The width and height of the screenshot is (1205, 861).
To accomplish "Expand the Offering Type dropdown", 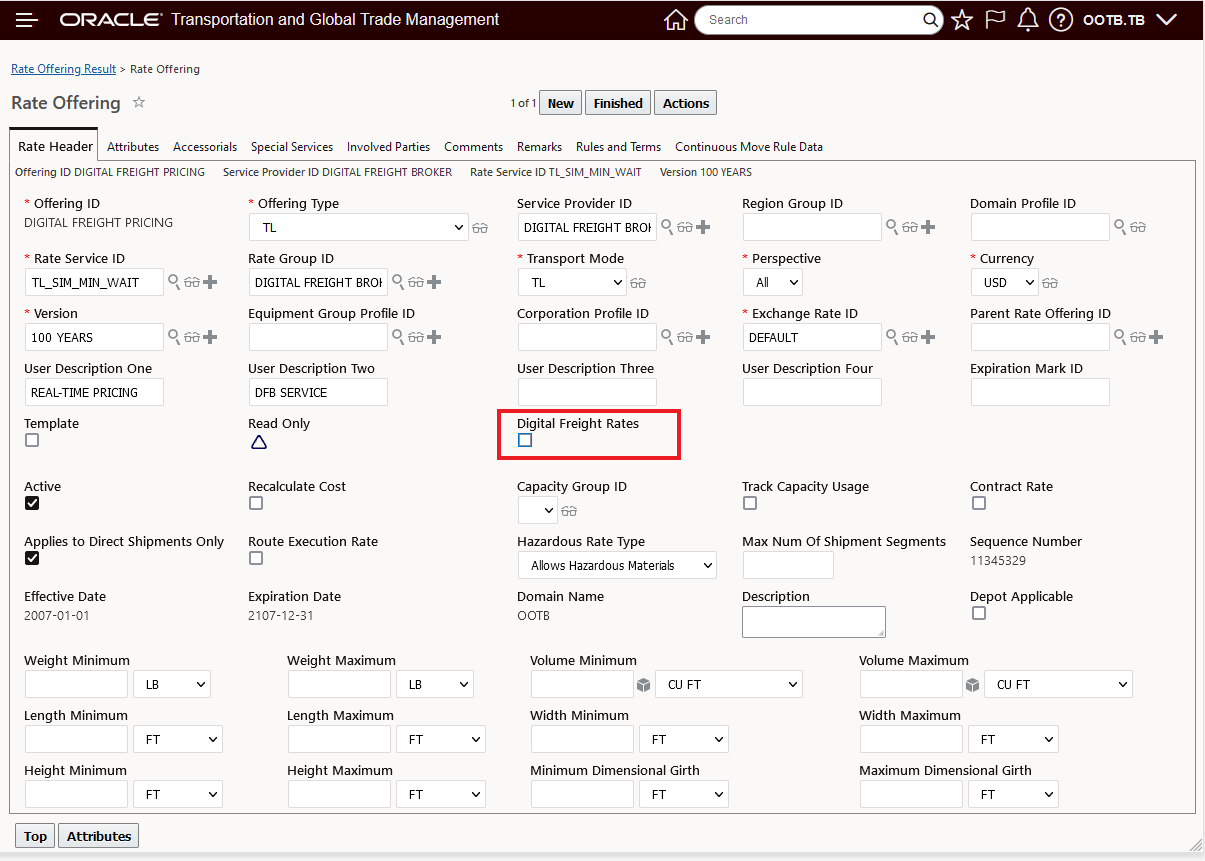I will [358, 227].
